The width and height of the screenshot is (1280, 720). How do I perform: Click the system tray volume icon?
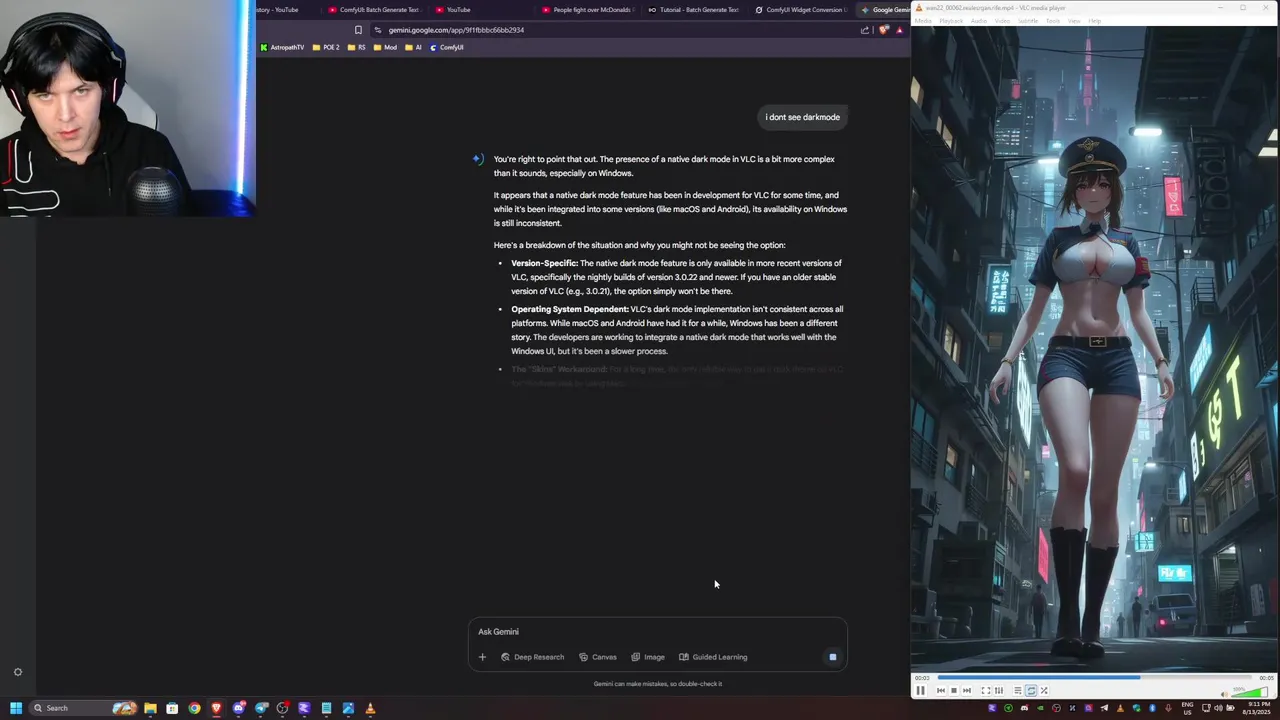pyautogui.click(x=1218, y=708)
